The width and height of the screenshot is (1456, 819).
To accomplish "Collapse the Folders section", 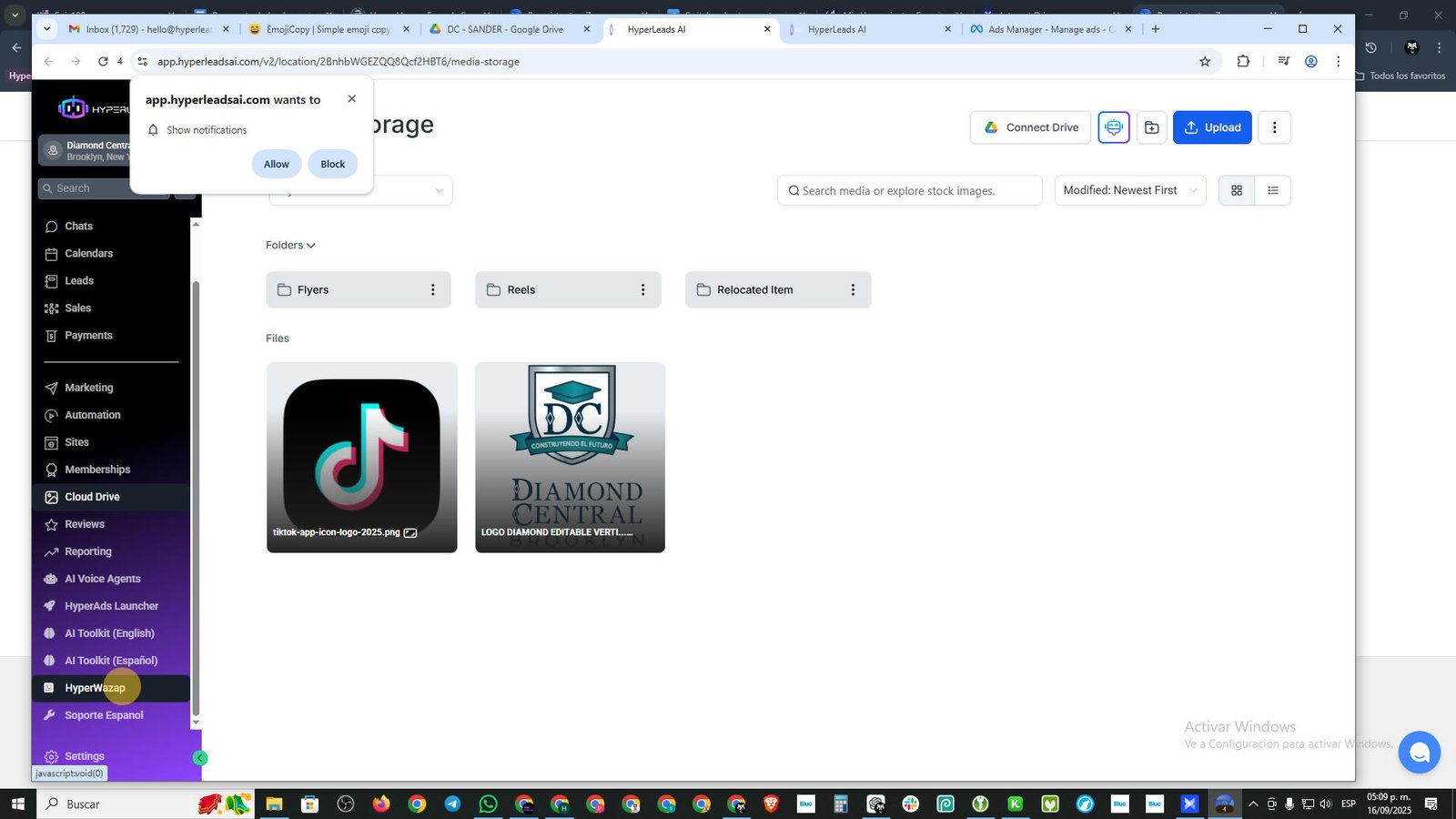I will (x=290, y=245).
